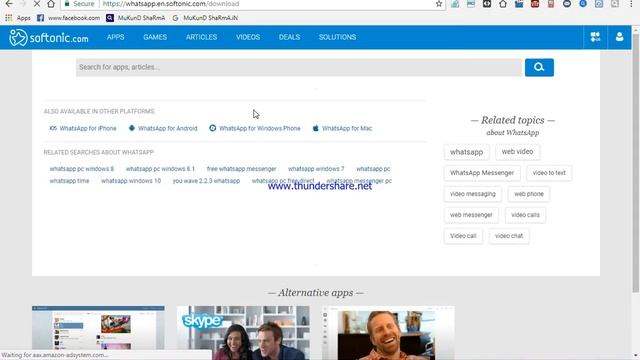Viewport: 640px width, 360px height.
Task: Open WhatsApp for iPhone link
Action: click(x=88, y=128)
